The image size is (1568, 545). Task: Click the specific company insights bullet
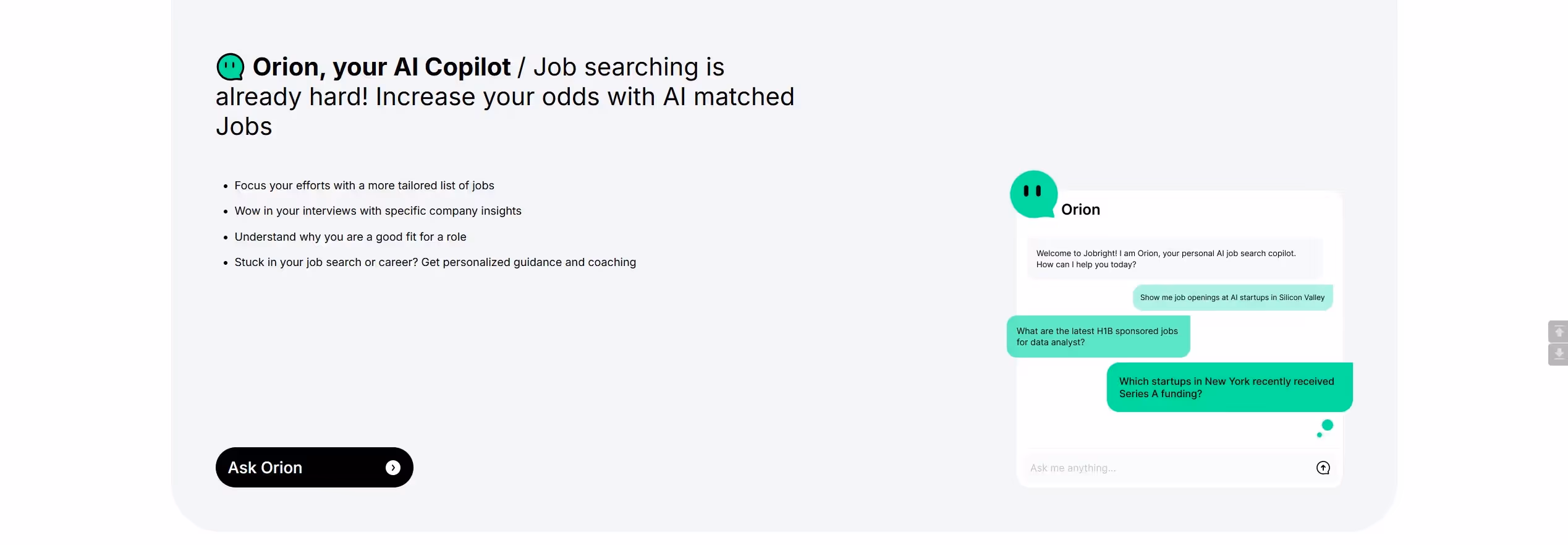point(378,211)
